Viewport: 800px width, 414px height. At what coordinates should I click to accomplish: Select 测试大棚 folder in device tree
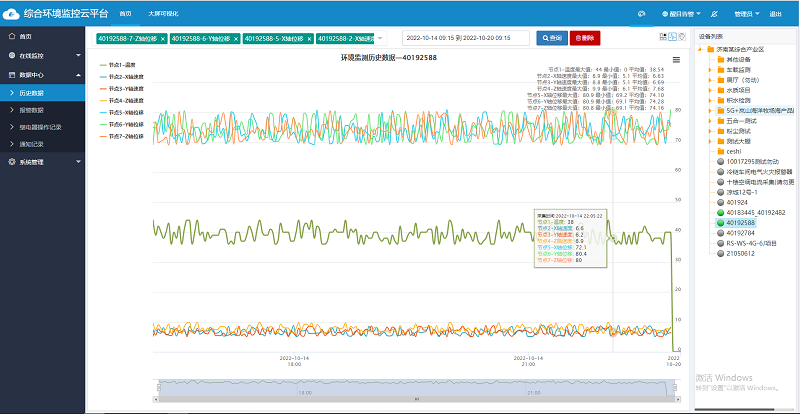(738, 141)
